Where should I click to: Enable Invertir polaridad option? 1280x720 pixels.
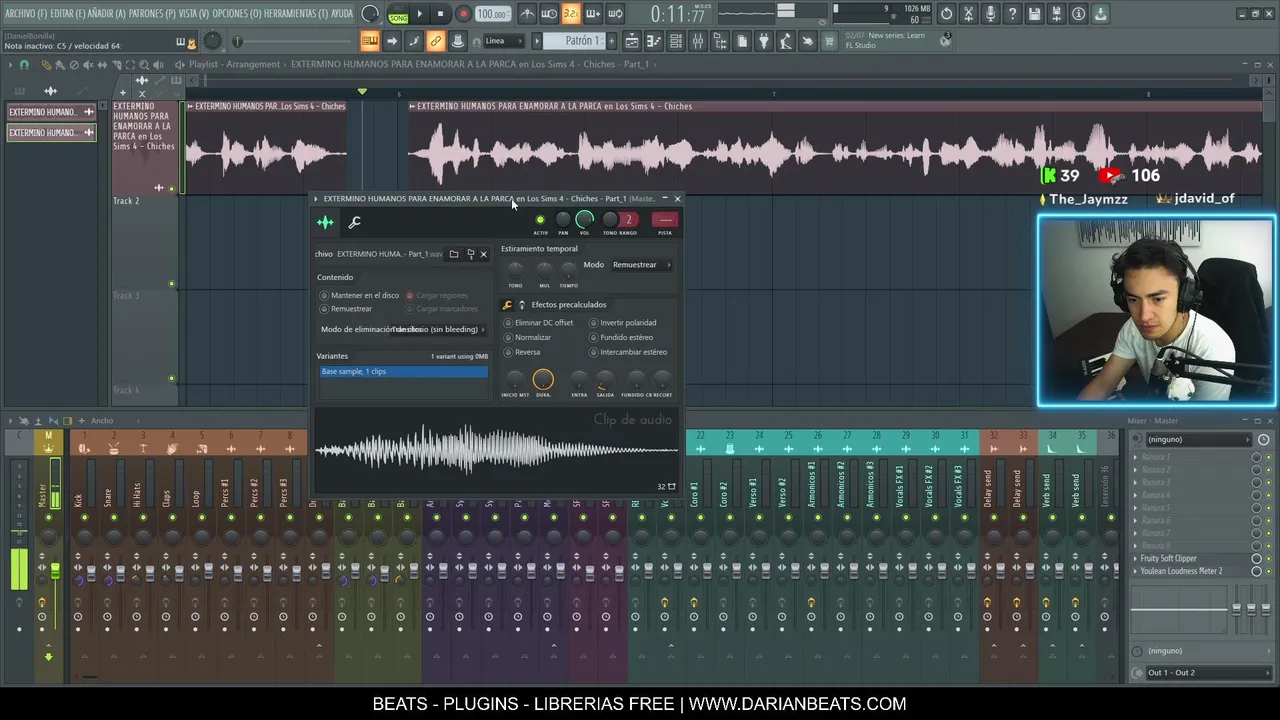click(623, 323)
